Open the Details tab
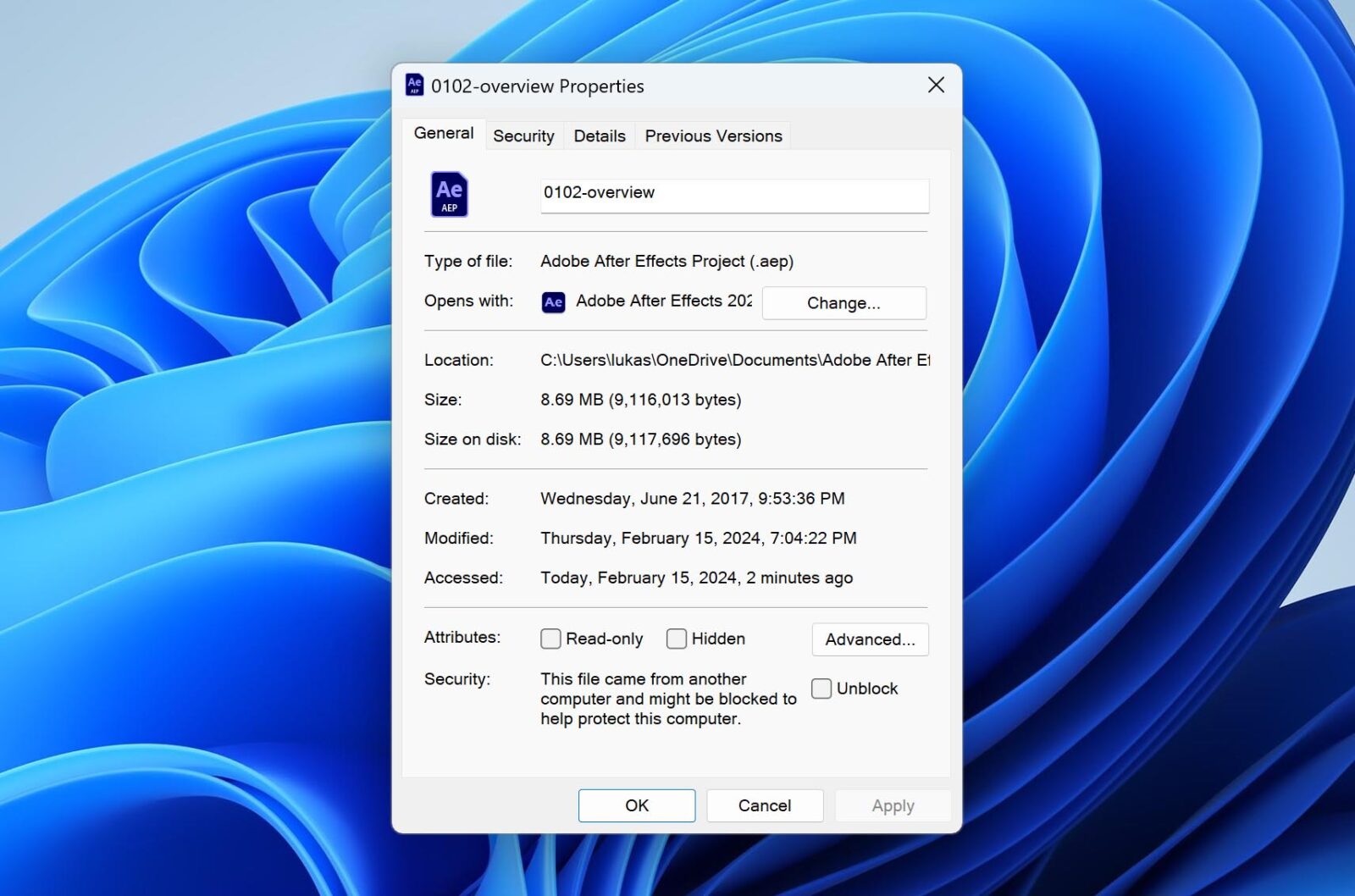This screenshot has height=896, width=1355. (x=599, y=136)
